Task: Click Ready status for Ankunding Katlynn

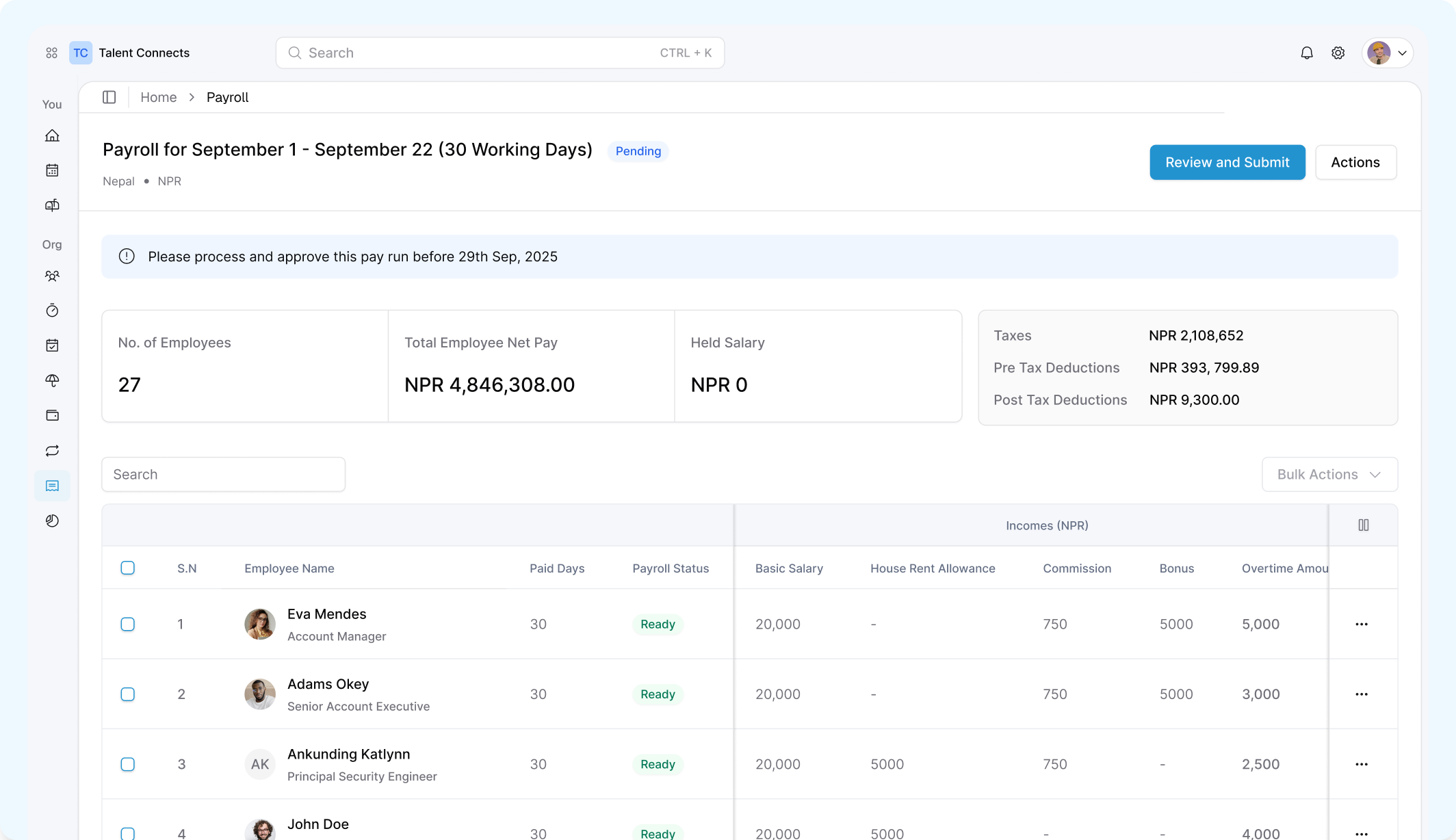Action: tap(658, 764)
